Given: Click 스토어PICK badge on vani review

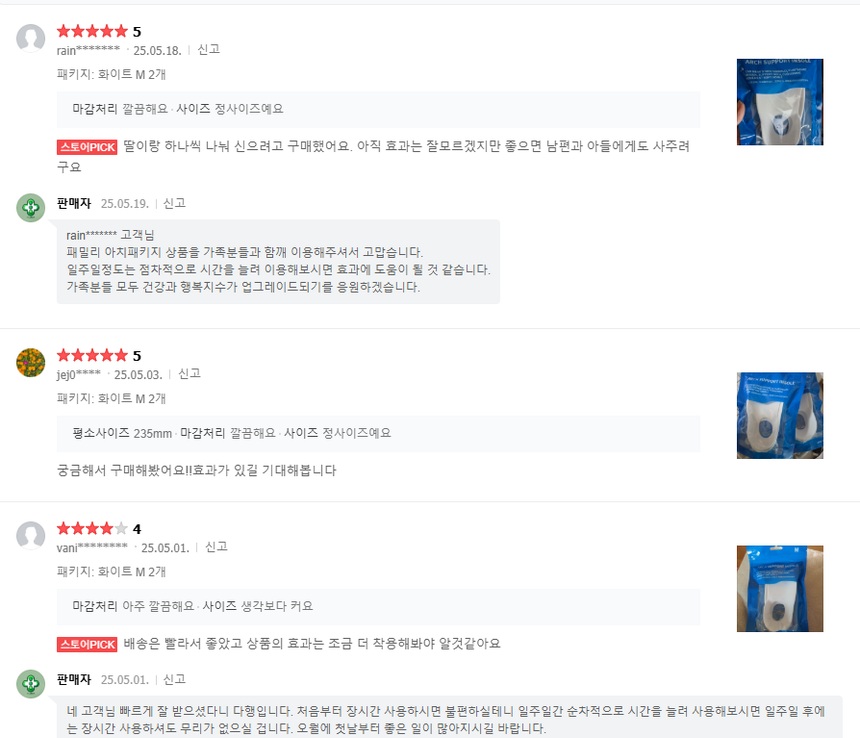Looking at the screenshot, I should click(87, 644).
